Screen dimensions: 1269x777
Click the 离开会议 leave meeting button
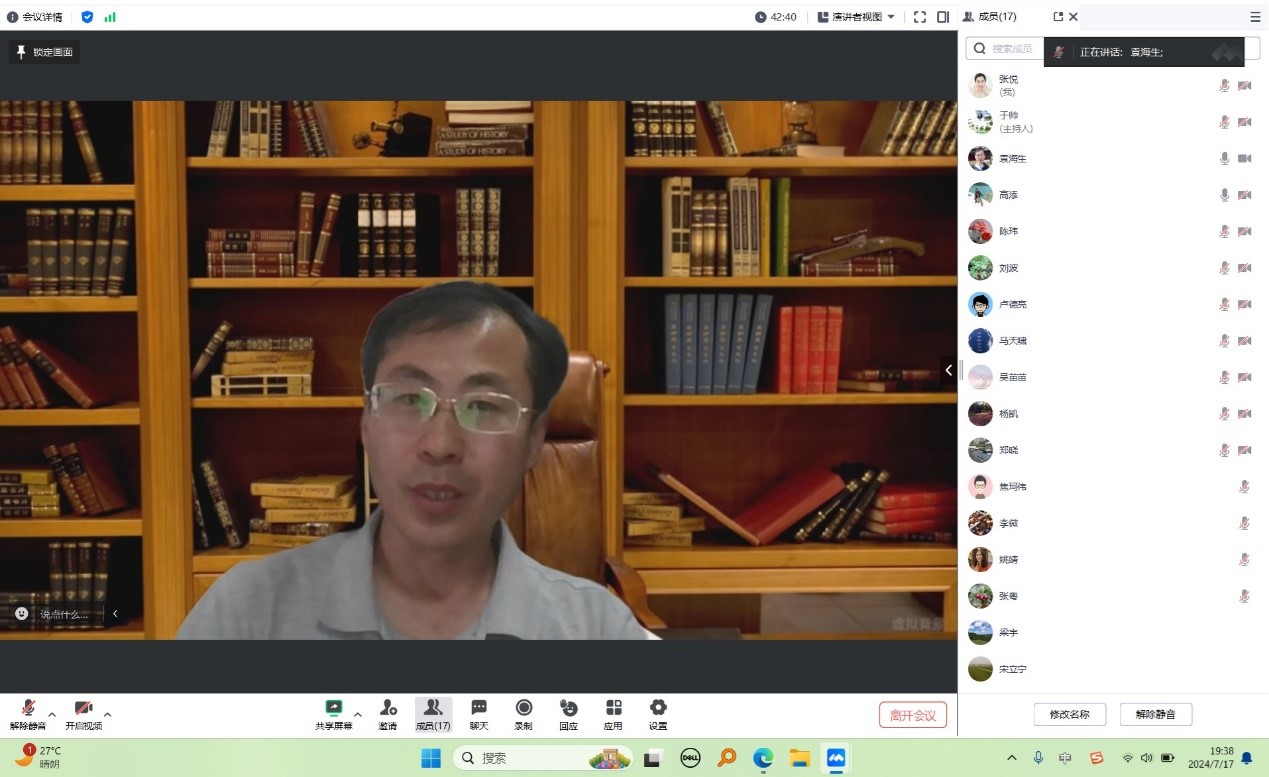click(912, 715)
